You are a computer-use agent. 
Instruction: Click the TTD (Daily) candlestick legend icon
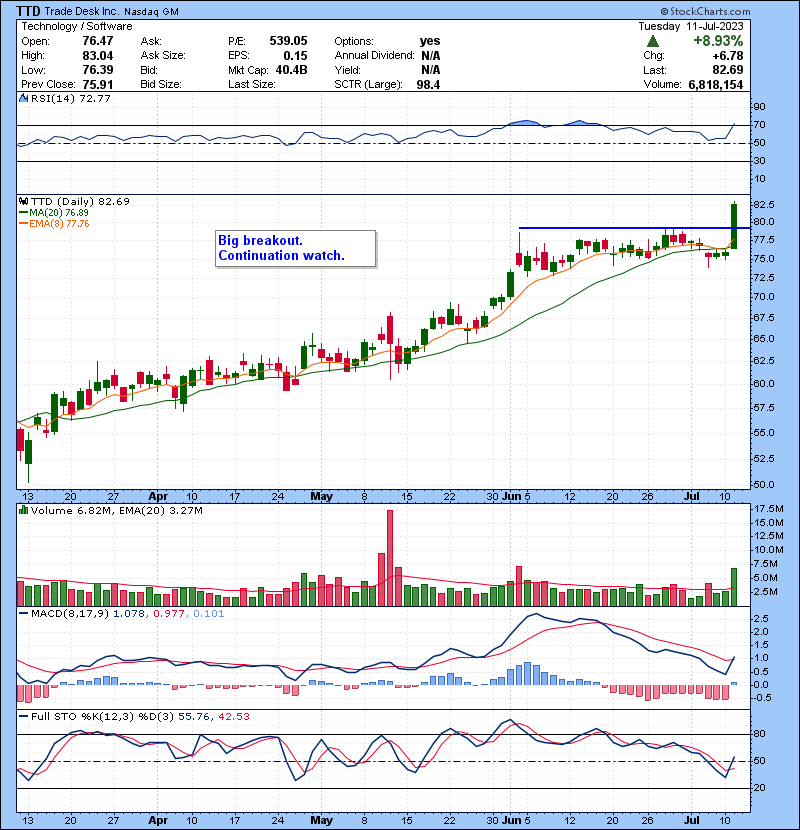tap(22, 201)
